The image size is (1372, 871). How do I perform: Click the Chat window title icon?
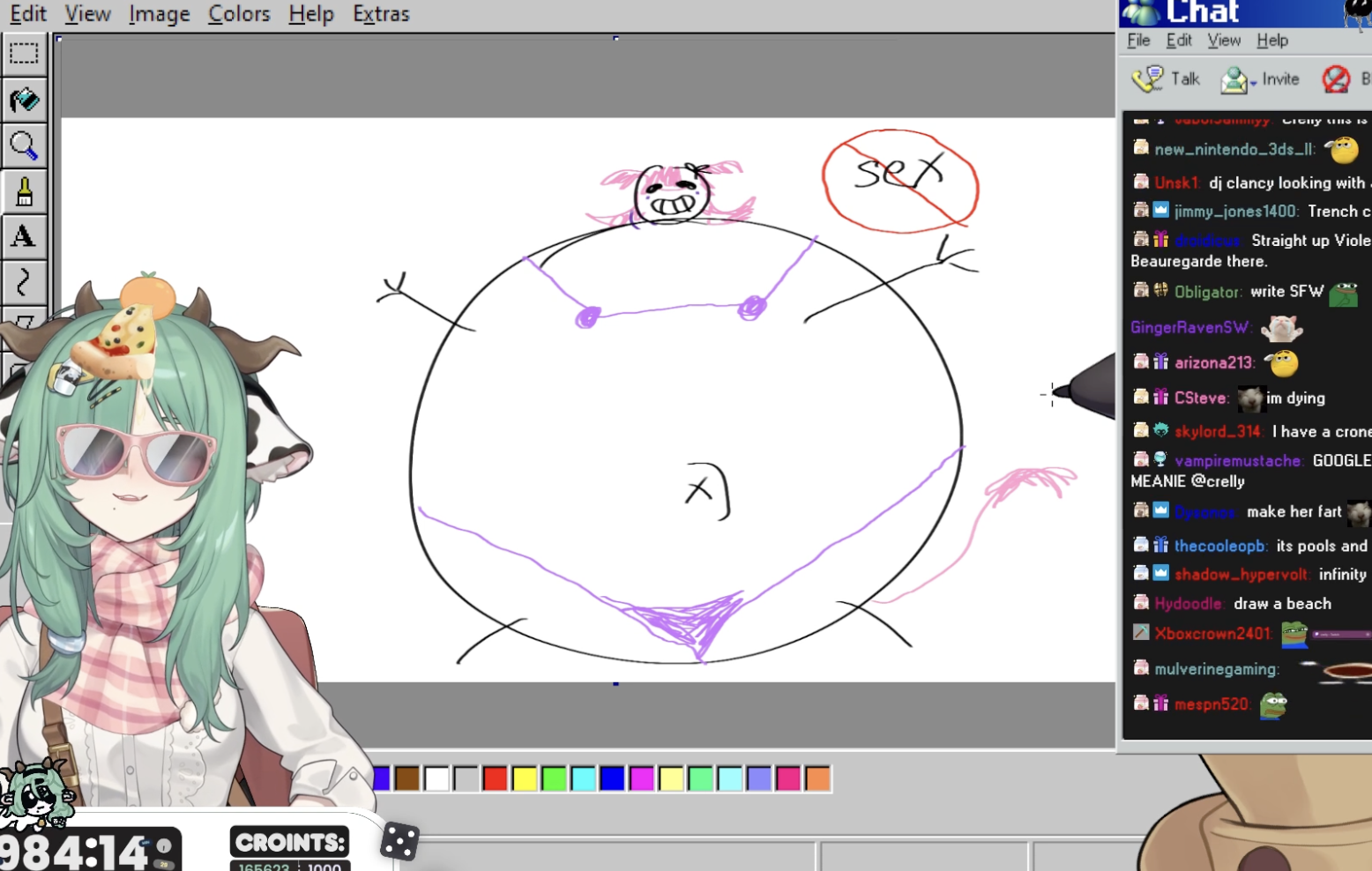(1142, 12)
